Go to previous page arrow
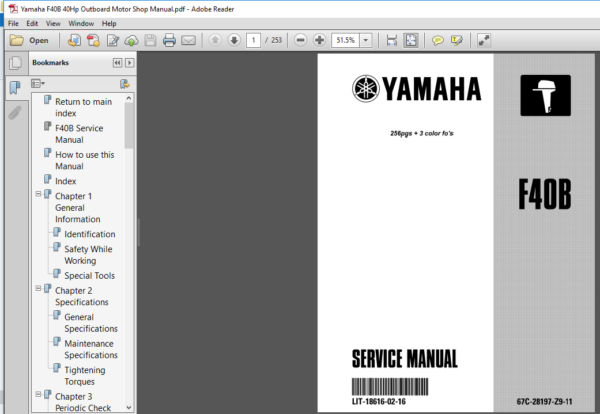This screenshot has width=600, height=414. (215, 40)
